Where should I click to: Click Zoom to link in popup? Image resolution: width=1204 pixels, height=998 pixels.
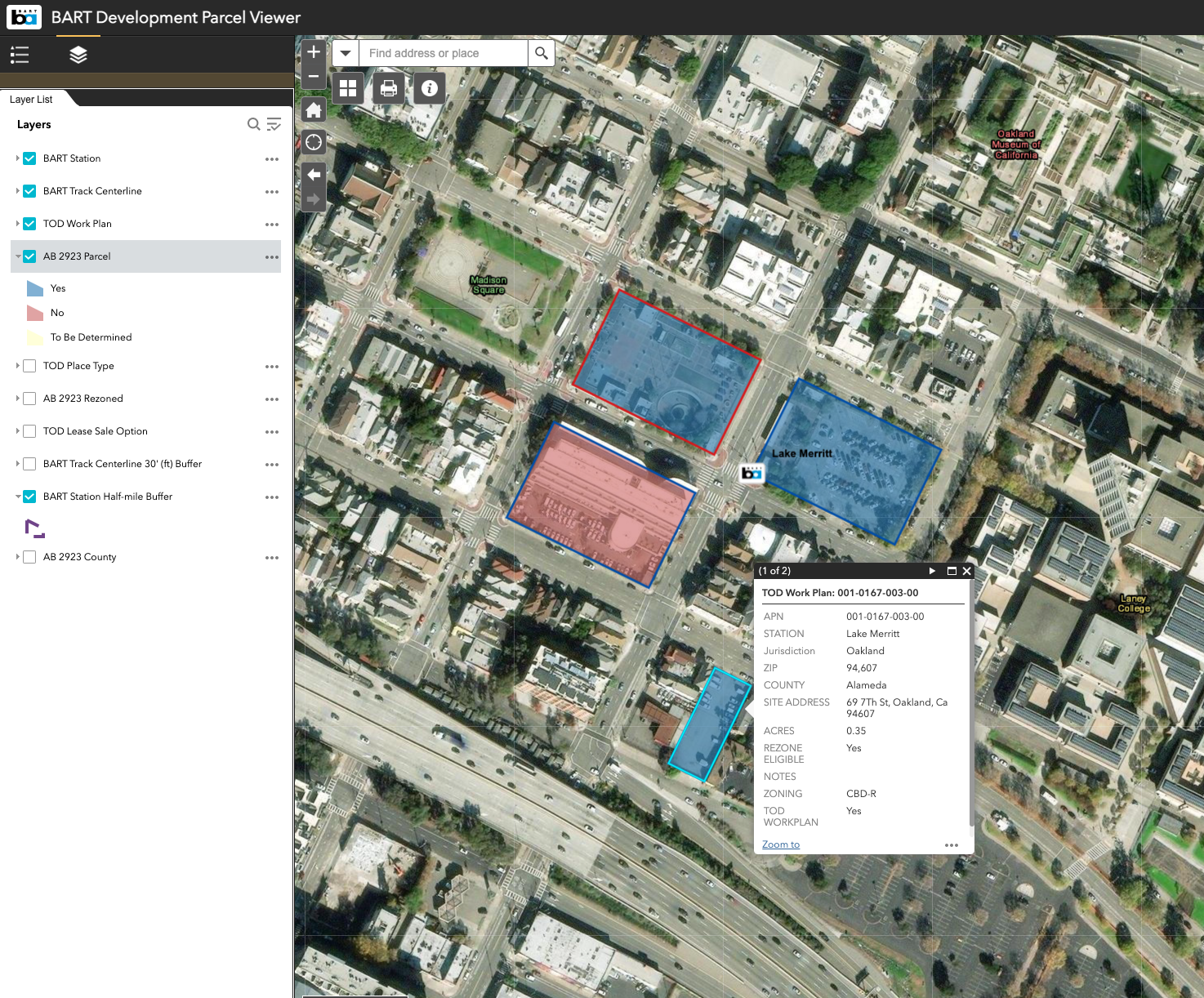(x=781, y=844)
